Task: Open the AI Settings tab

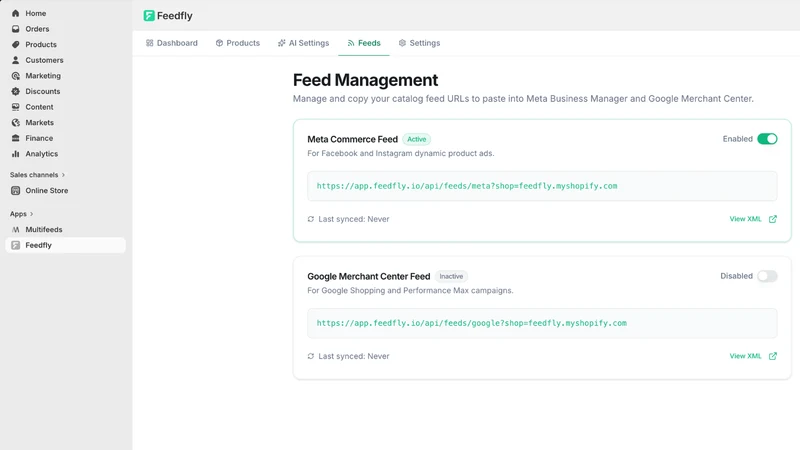Action: click(304, 43)
